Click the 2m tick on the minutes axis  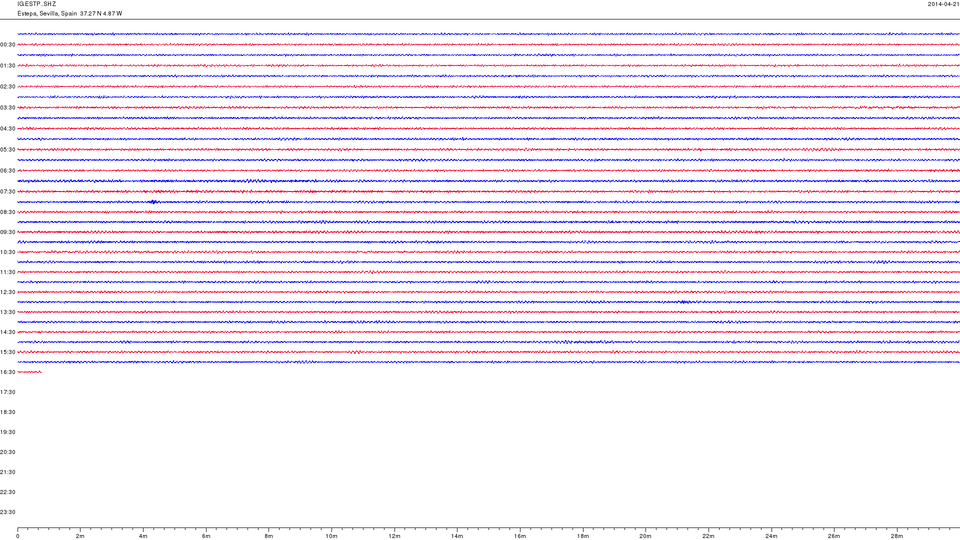(x=80, y=536)
